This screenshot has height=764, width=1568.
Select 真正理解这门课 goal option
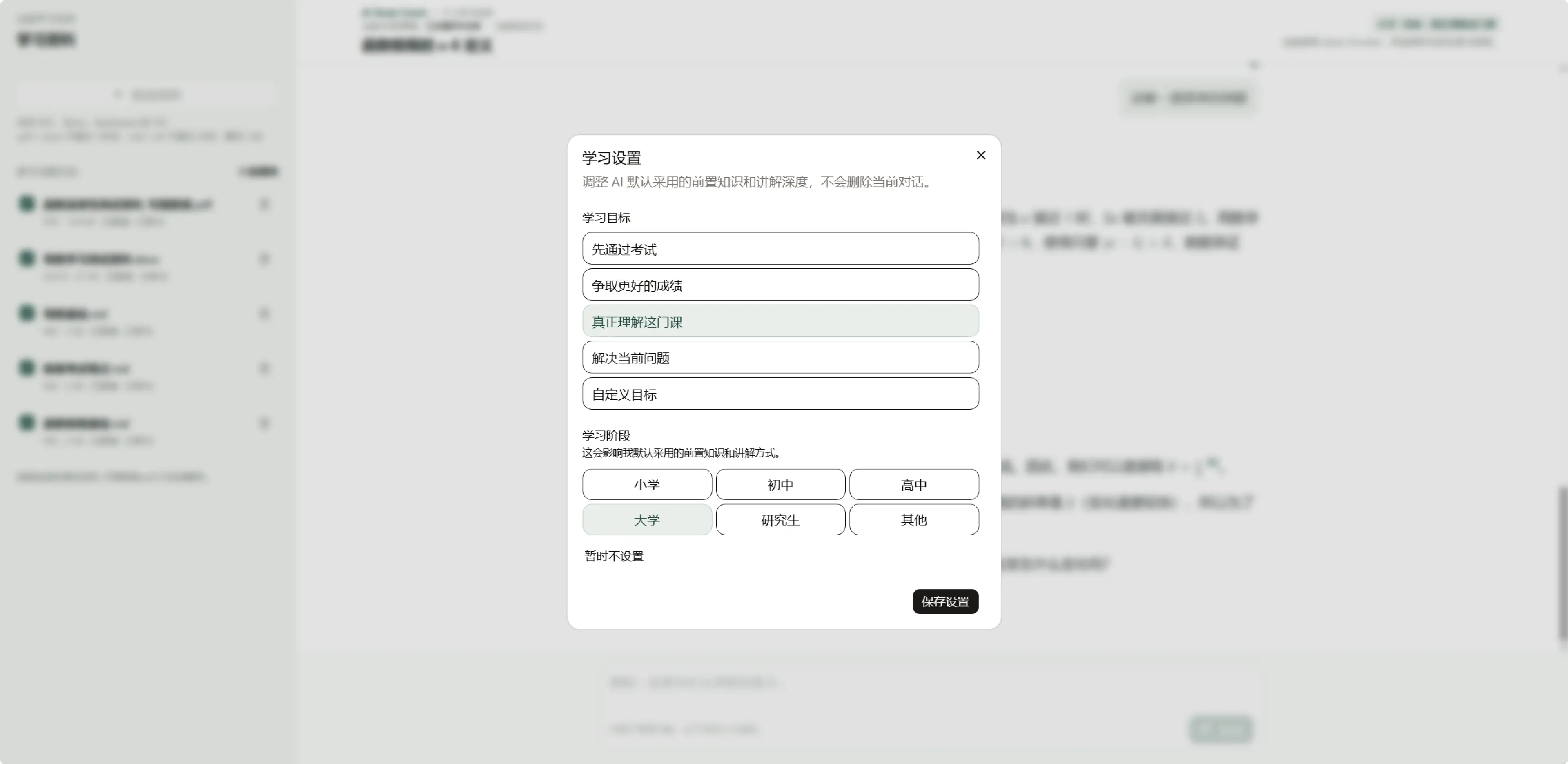(x=780, y=321)
